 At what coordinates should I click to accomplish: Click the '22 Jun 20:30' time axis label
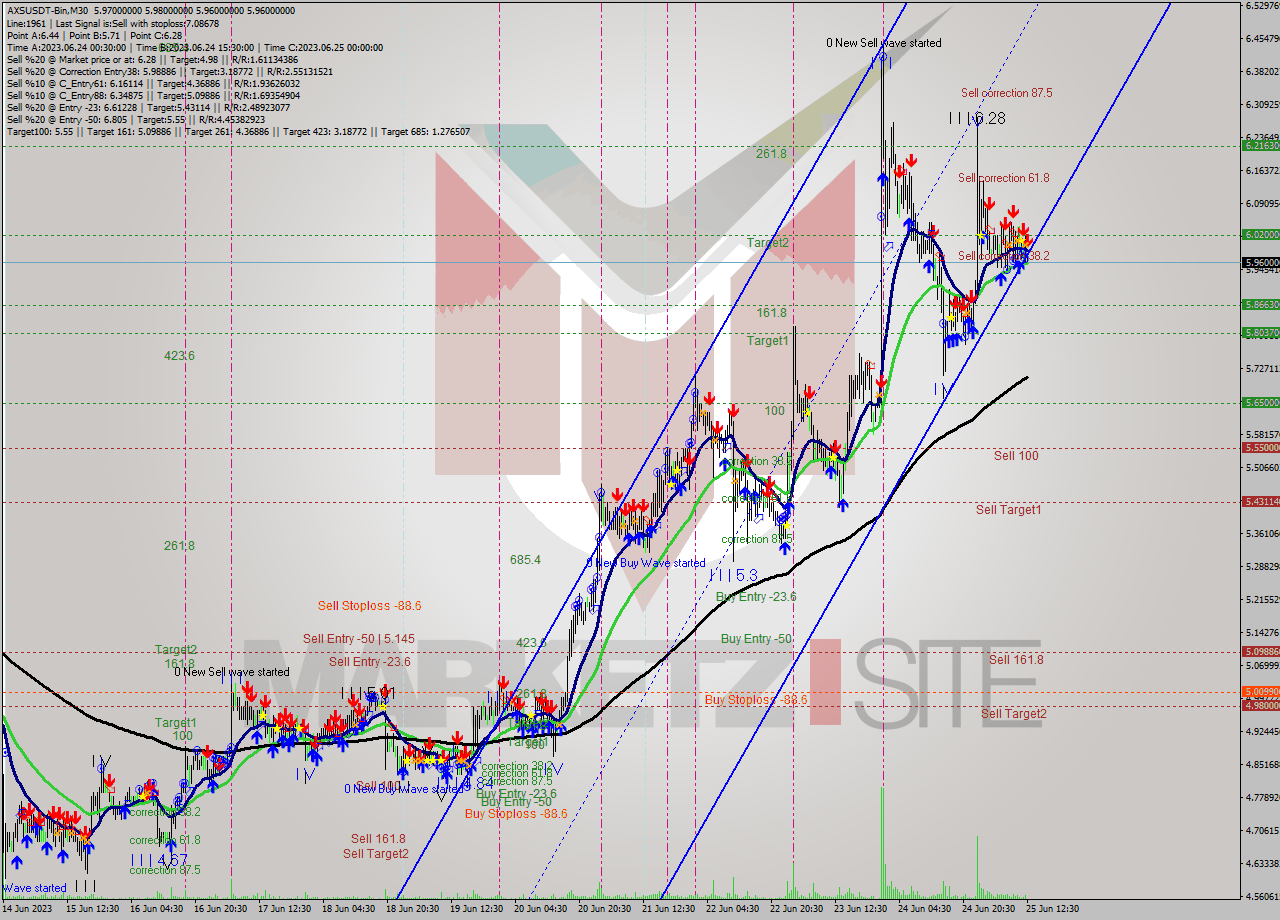(x=796, y=909)
